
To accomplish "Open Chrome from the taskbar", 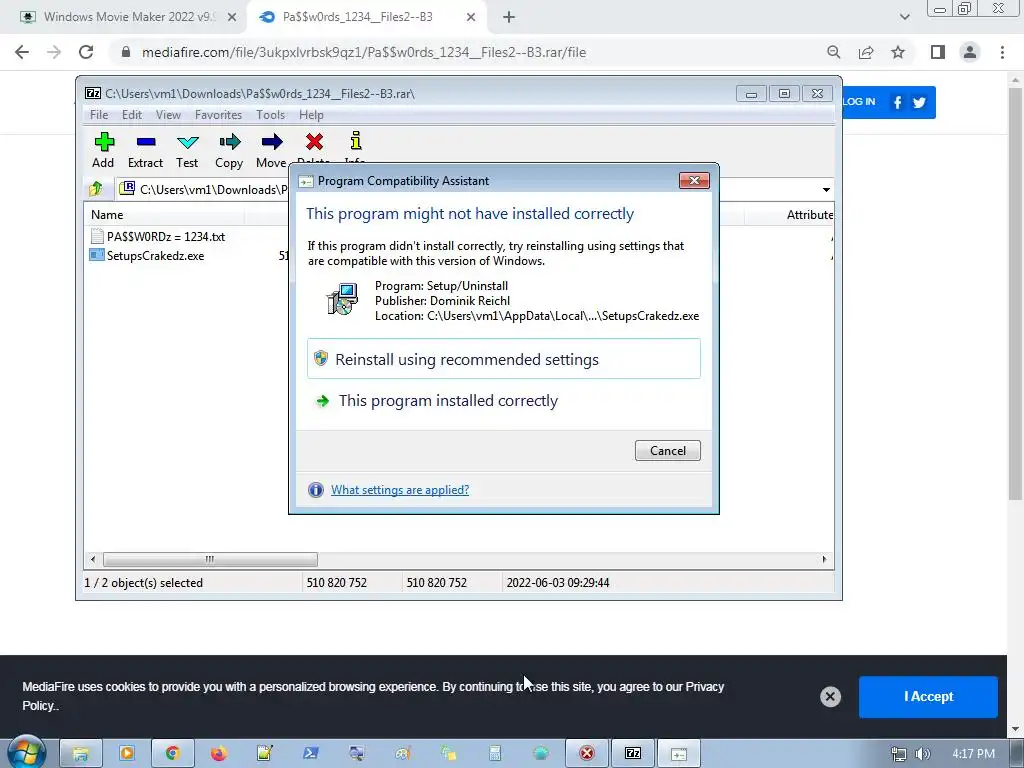I will point(172,754).
